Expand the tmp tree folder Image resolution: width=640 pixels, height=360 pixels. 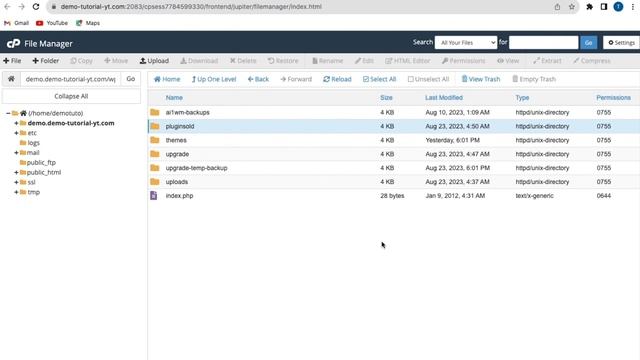click(16, 192)
